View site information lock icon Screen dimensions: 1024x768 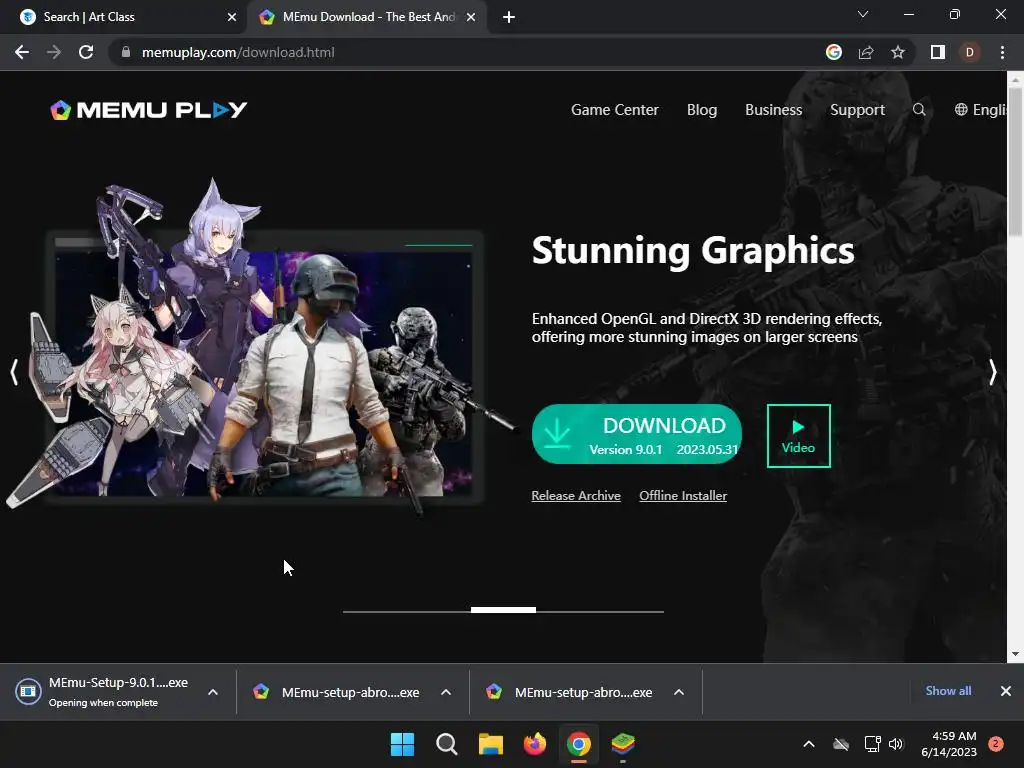[126, 52]
